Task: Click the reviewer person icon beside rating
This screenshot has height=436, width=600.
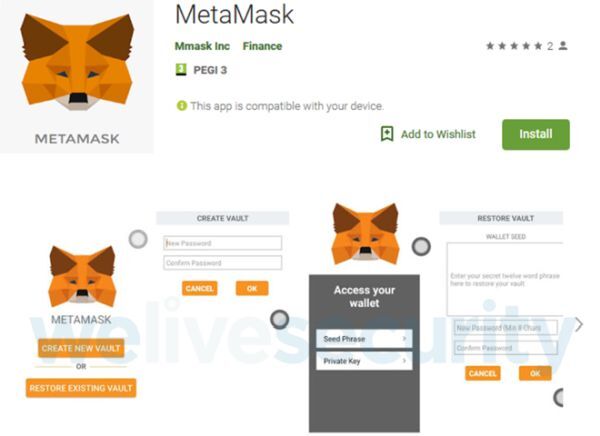Action: coord(563,46)
